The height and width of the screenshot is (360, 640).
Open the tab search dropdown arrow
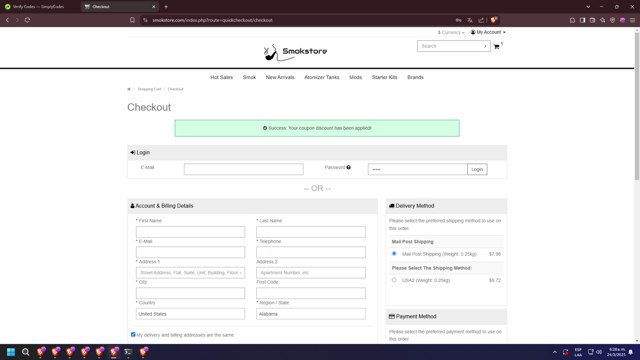click(x=588, y=7)
